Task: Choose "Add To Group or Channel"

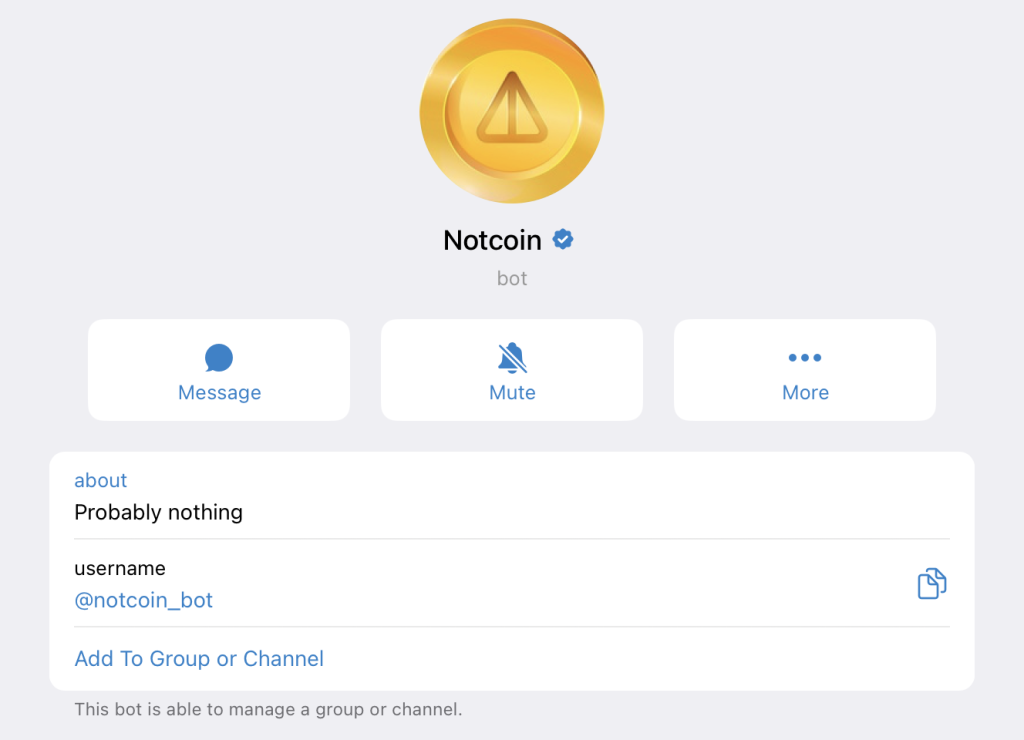Action: click(199, 659)
